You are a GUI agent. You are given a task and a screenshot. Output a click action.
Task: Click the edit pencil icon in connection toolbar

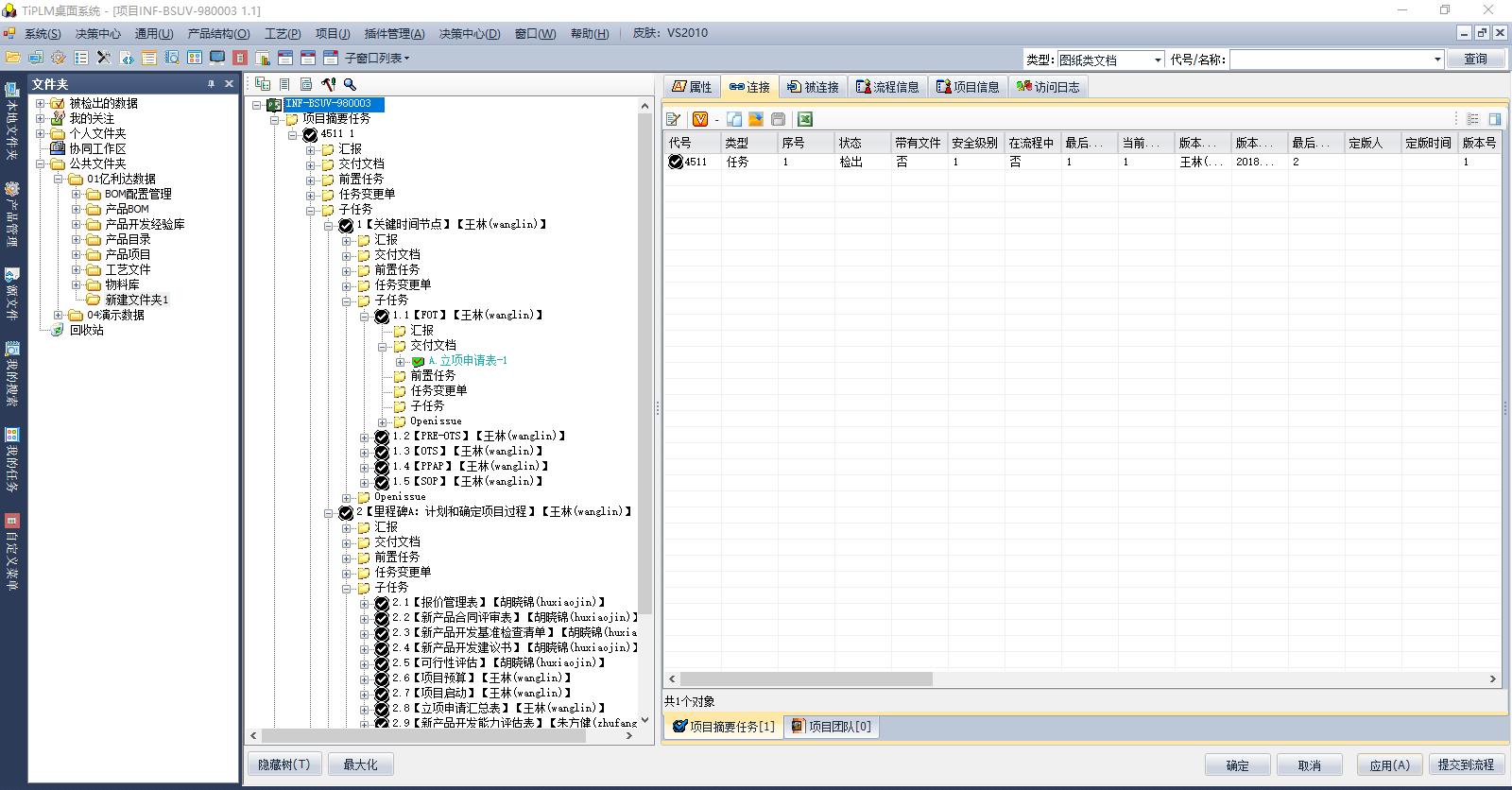(x=673, y=119)
